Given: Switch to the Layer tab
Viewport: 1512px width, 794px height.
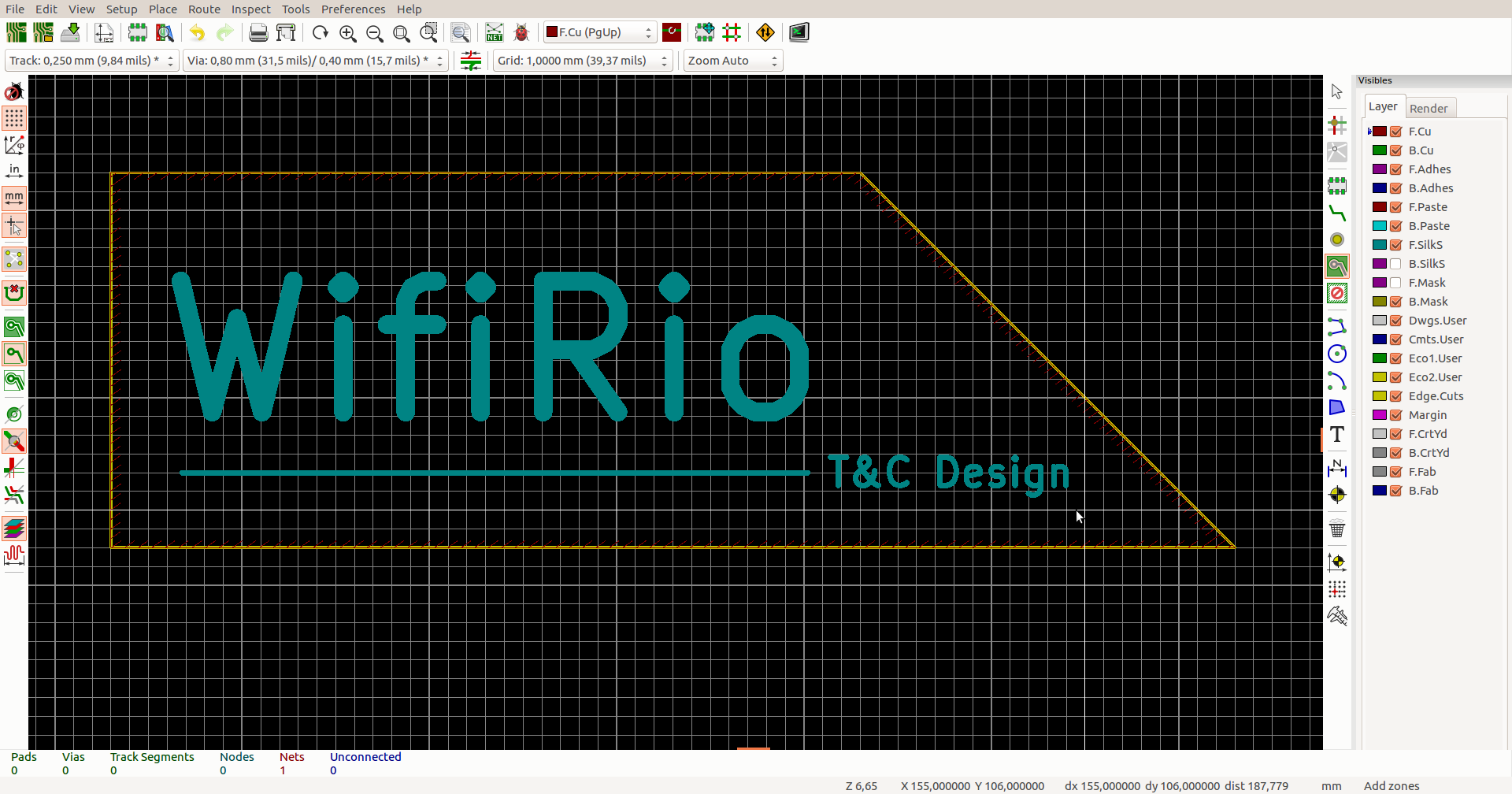Looking at the screenshot, I should pyautogui.click(x=1383, y=106).
